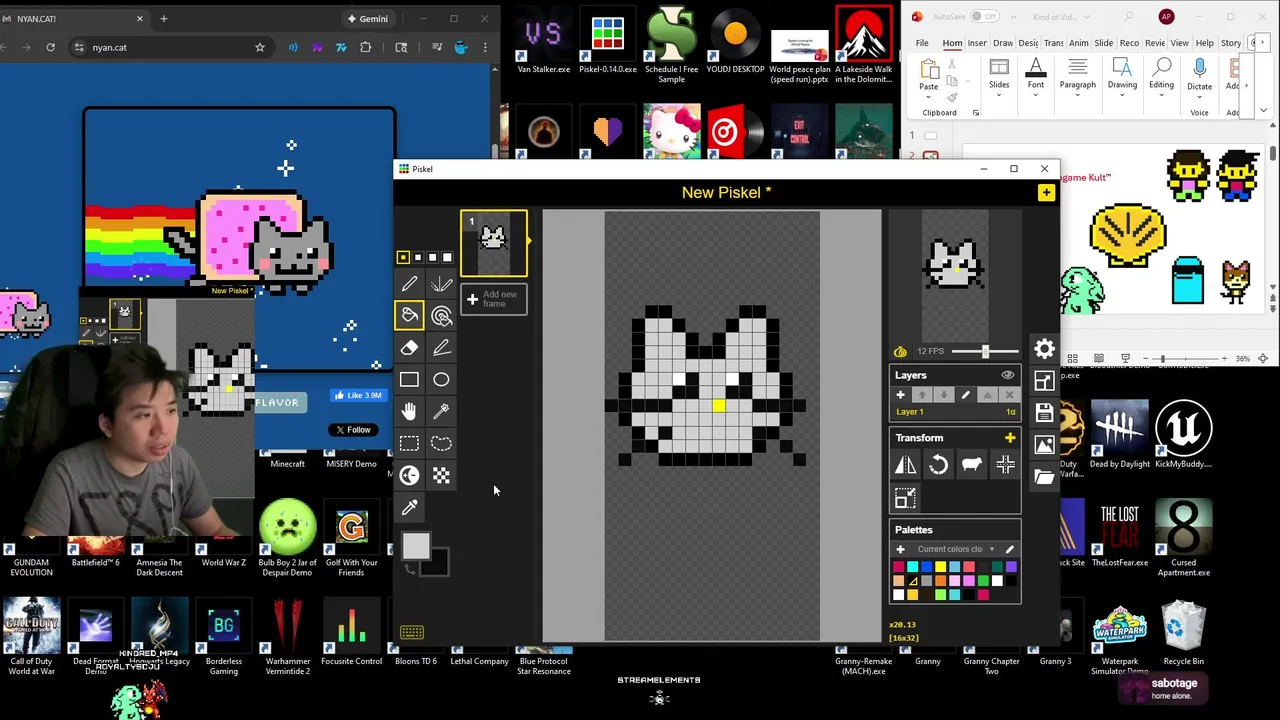Open the Save panel floppy icon

(x=1044, y=413)
